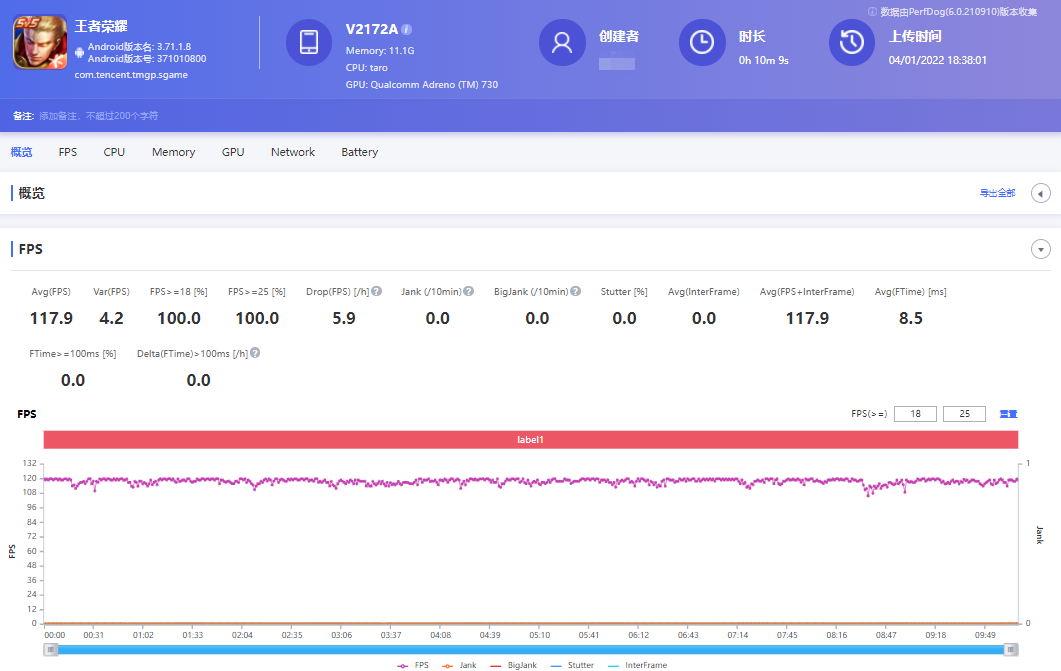Click the 创建者 user profile icon

(x=562, y=42)
